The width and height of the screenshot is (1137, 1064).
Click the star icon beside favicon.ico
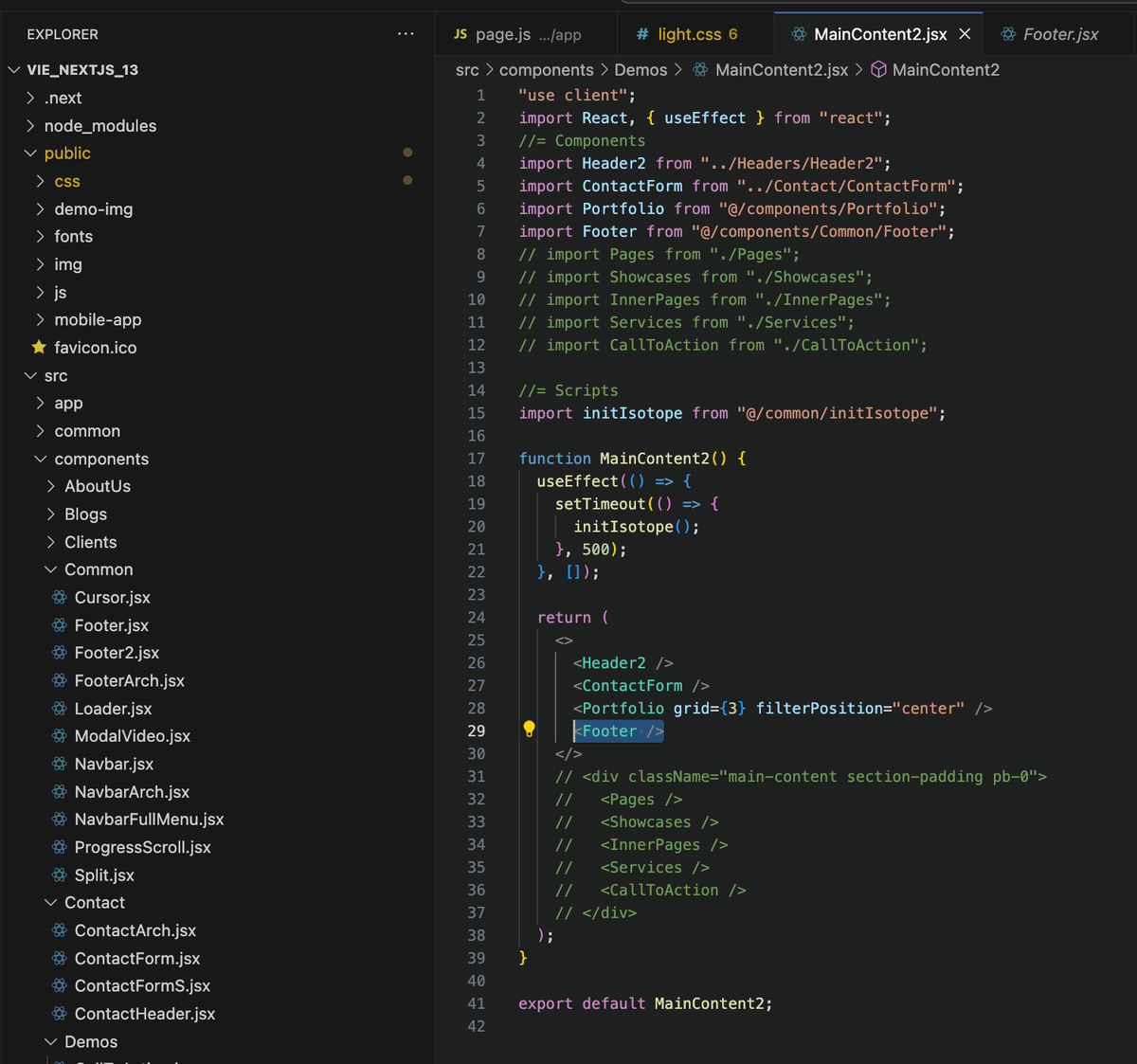click(x=39, y=348)
